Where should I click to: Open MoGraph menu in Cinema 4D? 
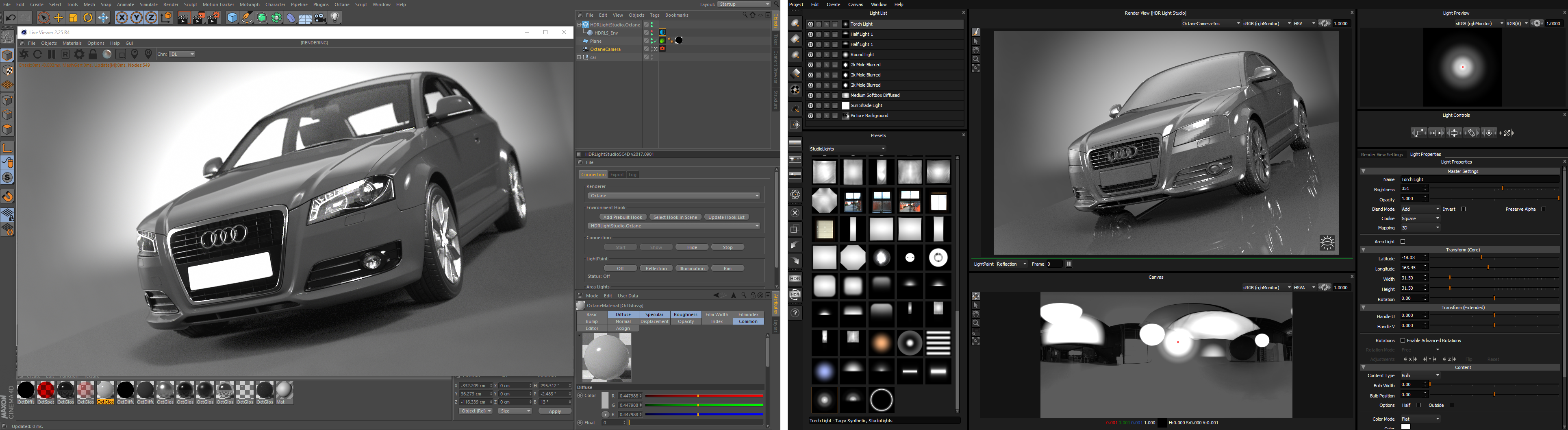pos(250,4)
